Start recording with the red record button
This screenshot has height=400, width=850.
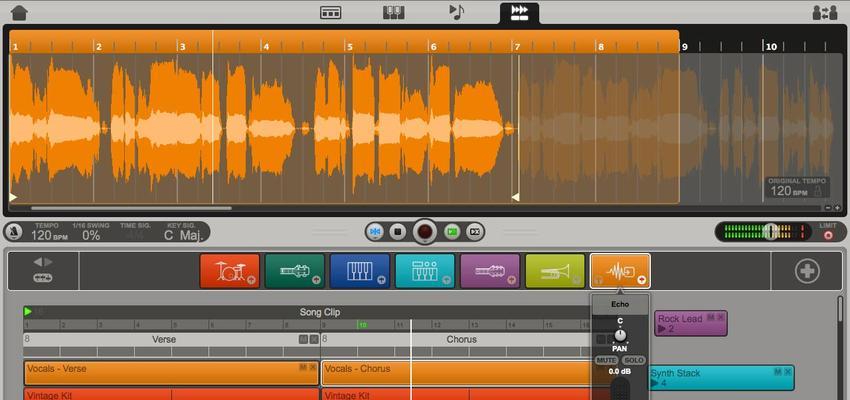pos(424,232)
